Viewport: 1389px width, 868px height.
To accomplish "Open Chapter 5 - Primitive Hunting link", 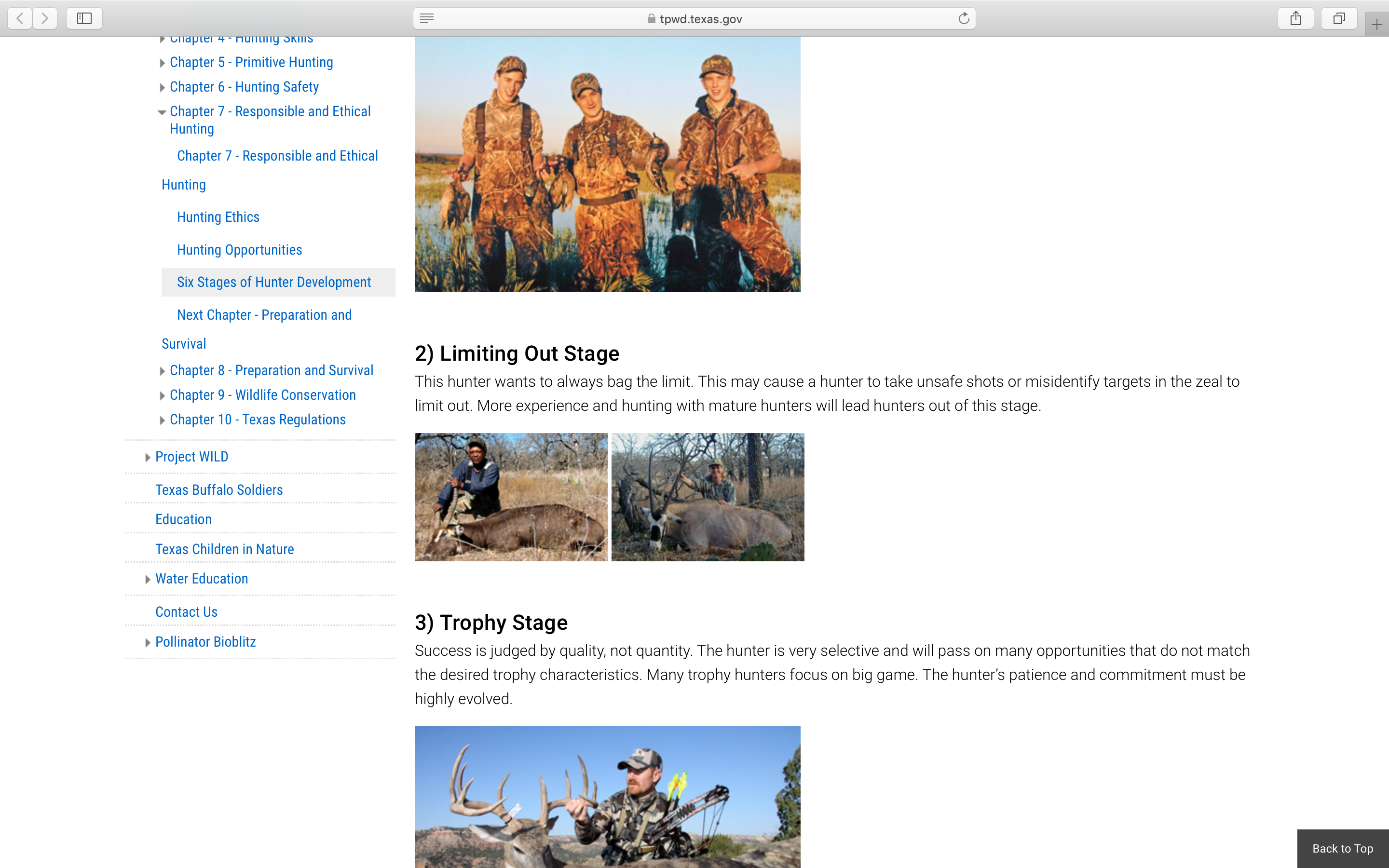I will [x=251, y=62].
